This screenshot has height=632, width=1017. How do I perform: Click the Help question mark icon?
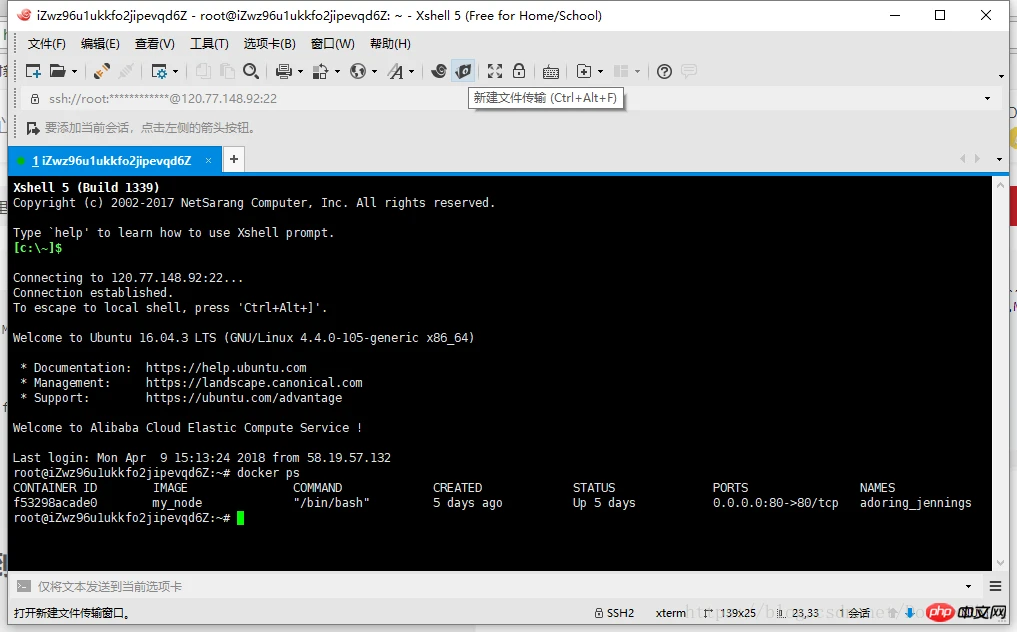[664, 71]
